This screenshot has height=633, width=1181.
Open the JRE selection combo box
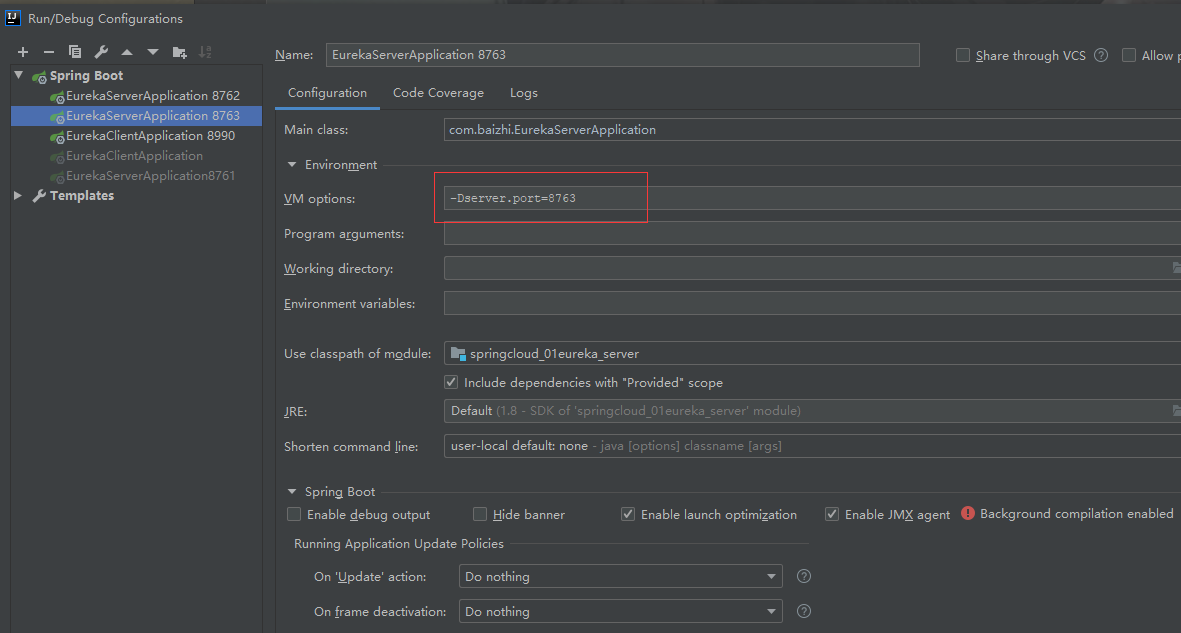tap(812, 411)
